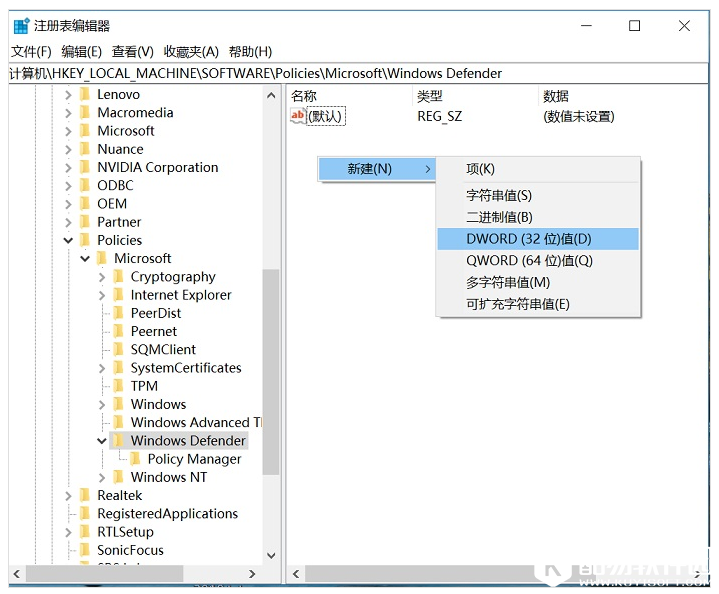Select the (默认) value entry

(x=326, y=116)
